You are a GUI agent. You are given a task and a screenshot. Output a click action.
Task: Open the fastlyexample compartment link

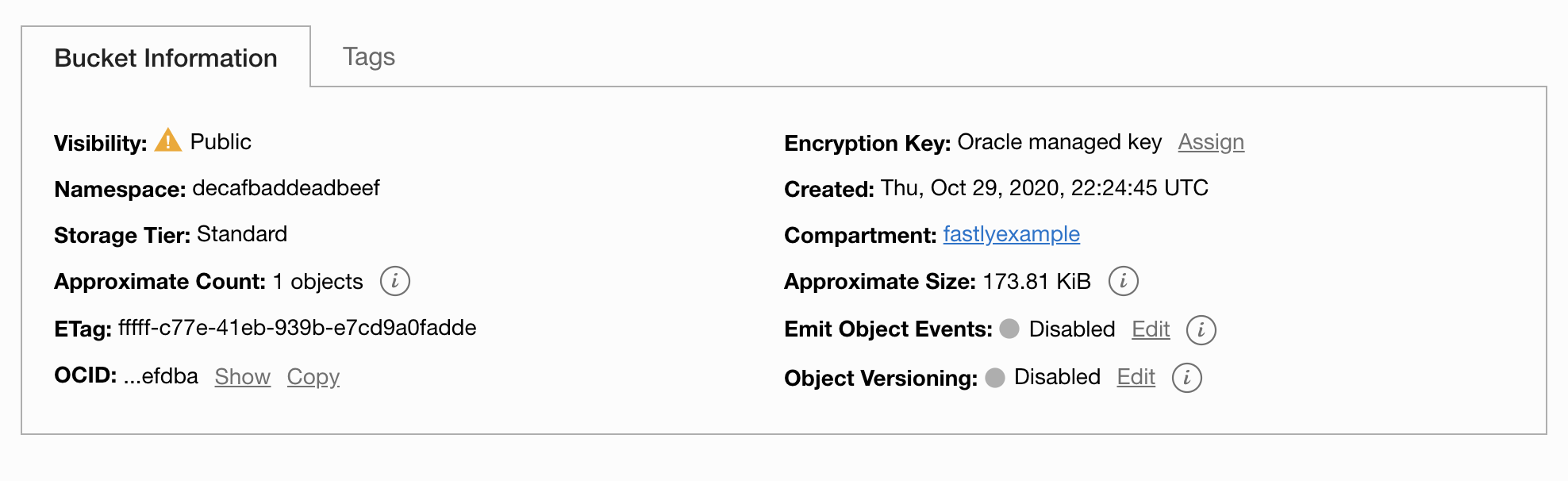point(1011,234)
